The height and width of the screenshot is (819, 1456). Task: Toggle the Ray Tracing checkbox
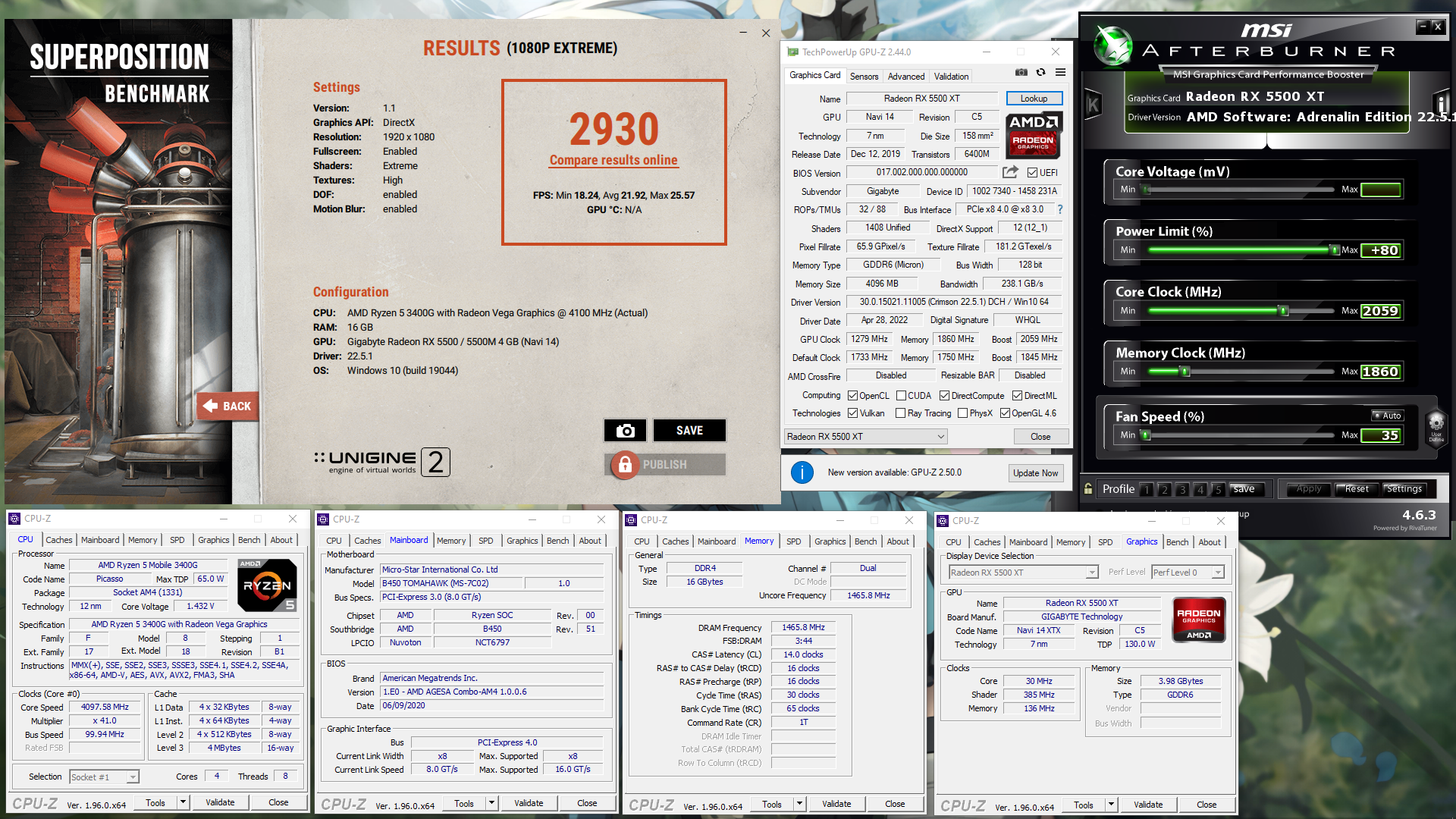pyautogui.click(x=900, y=413)
